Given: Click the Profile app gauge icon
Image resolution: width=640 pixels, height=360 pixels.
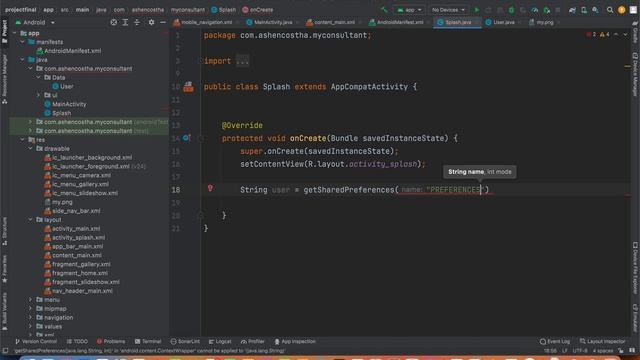Looking at the screenshot, I should pyautogui.click(x=535, y=10).
